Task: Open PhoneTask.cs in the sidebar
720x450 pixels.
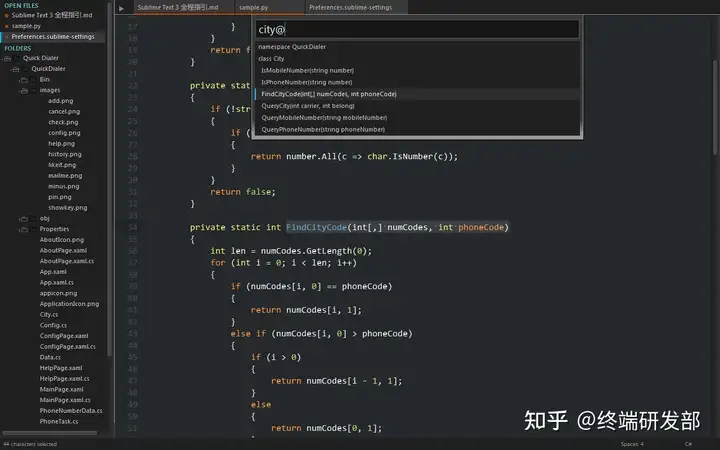Action: point(59,422)
